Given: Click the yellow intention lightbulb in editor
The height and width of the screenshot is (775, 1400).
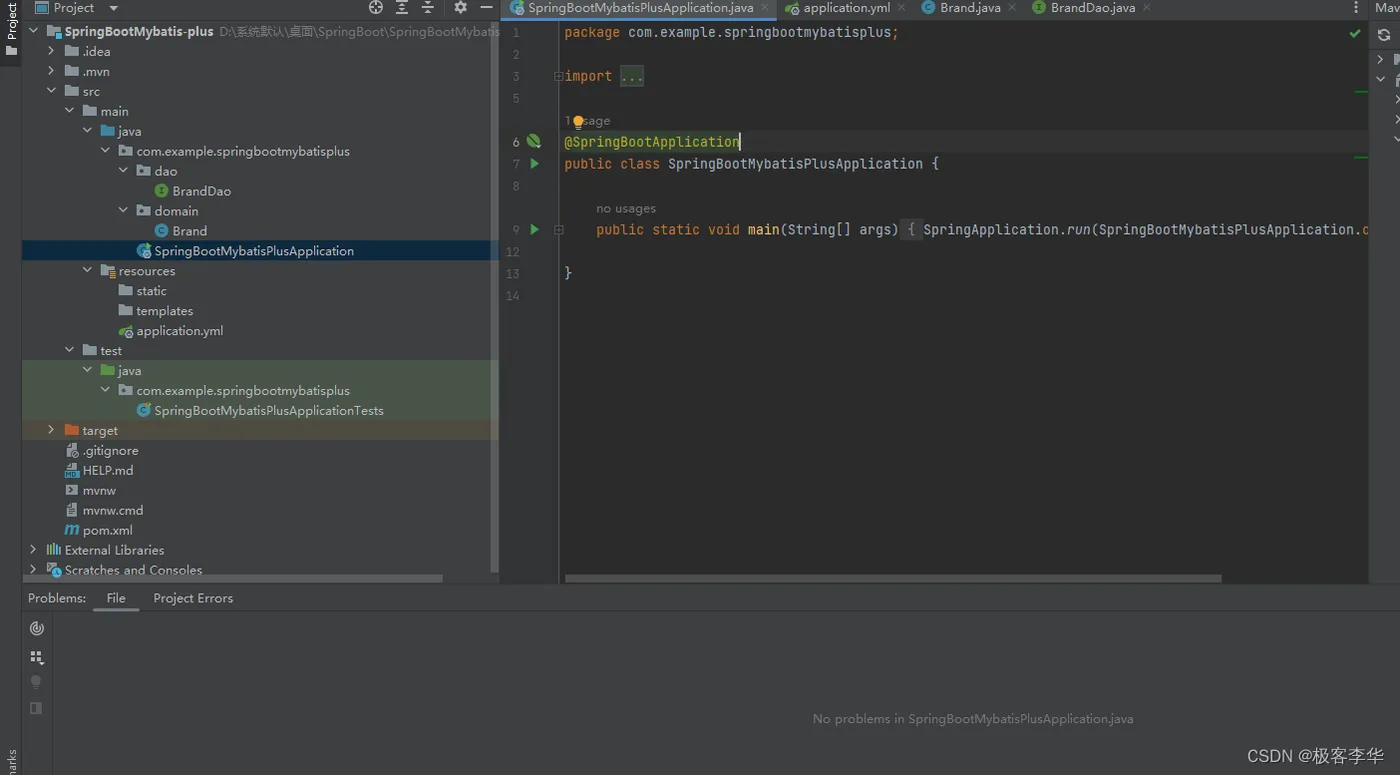Looking at the screenshot, I should (578, 122).
